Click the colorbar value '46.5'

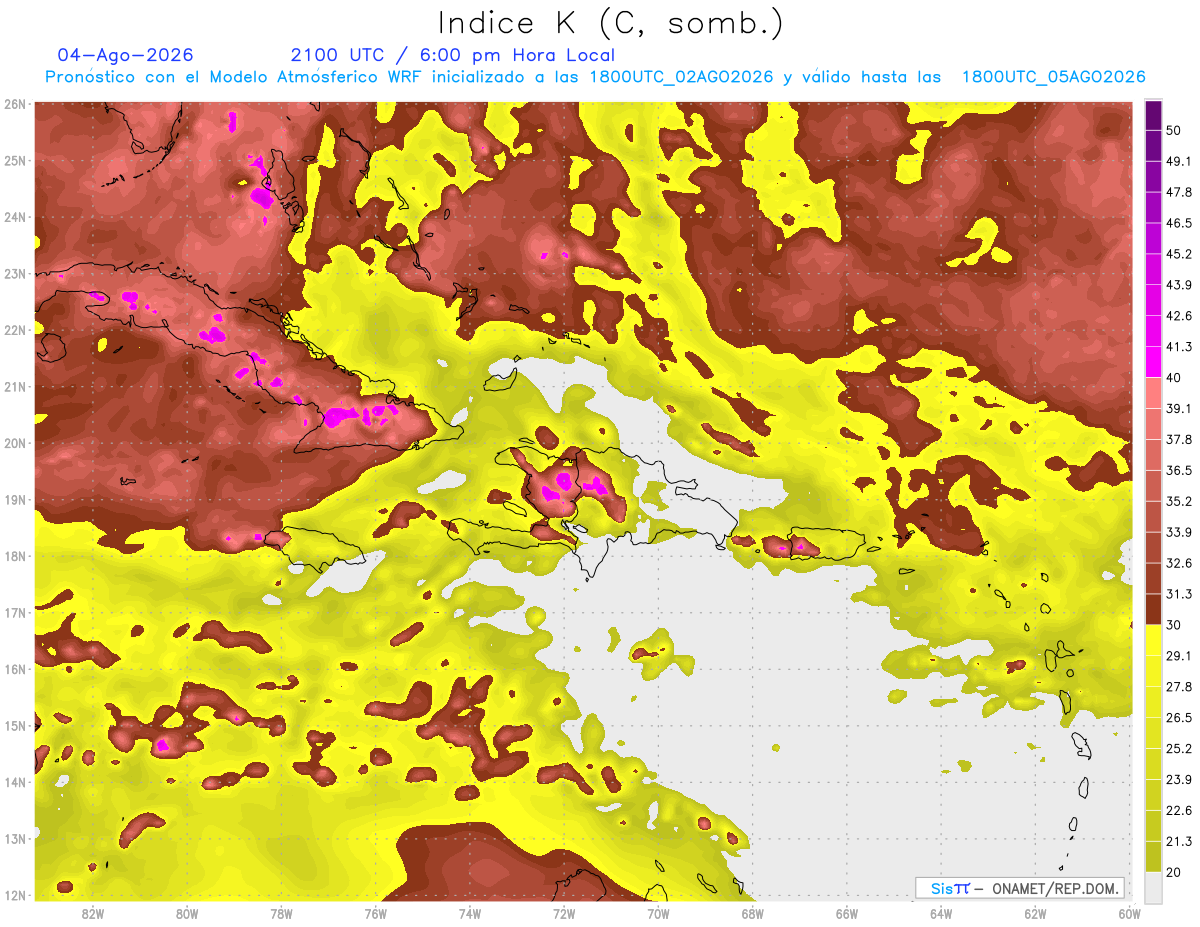pos(1179,223)
